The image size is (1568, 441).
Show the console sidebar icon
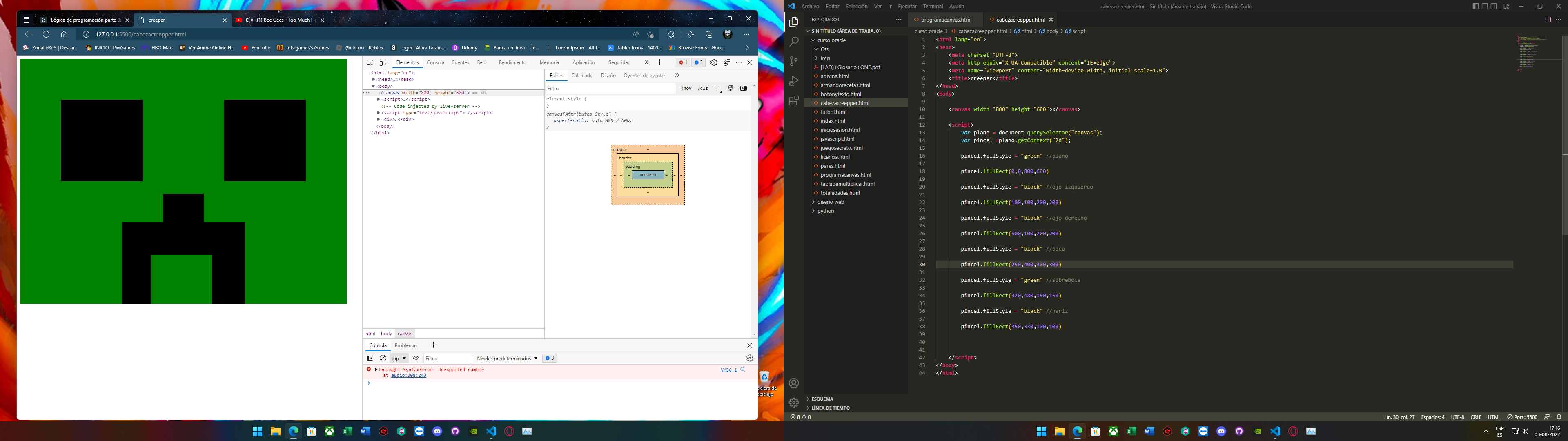(370, 358)
